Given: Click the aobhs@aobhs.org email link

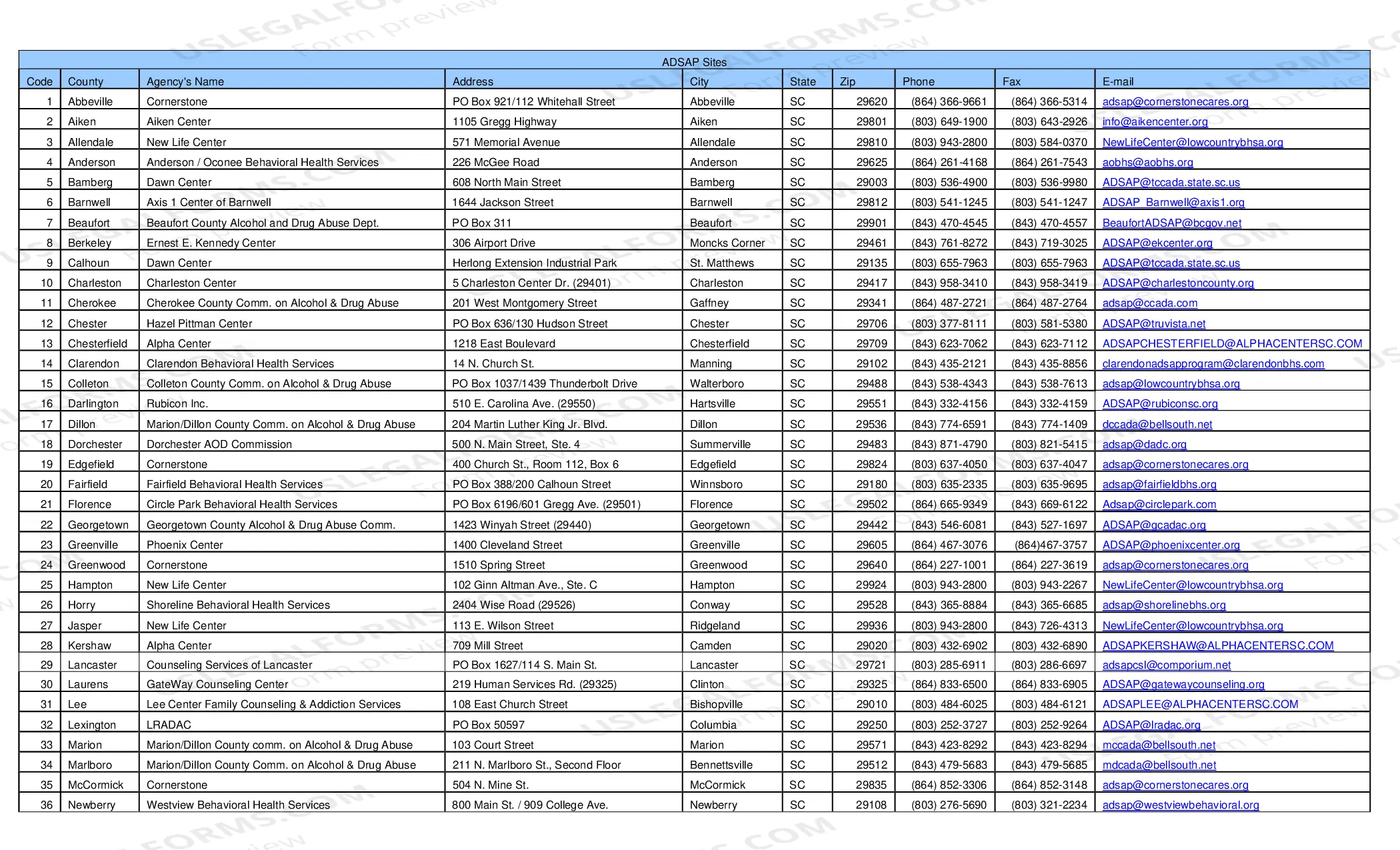Looking at the screenshot, I should (1147, 162).
